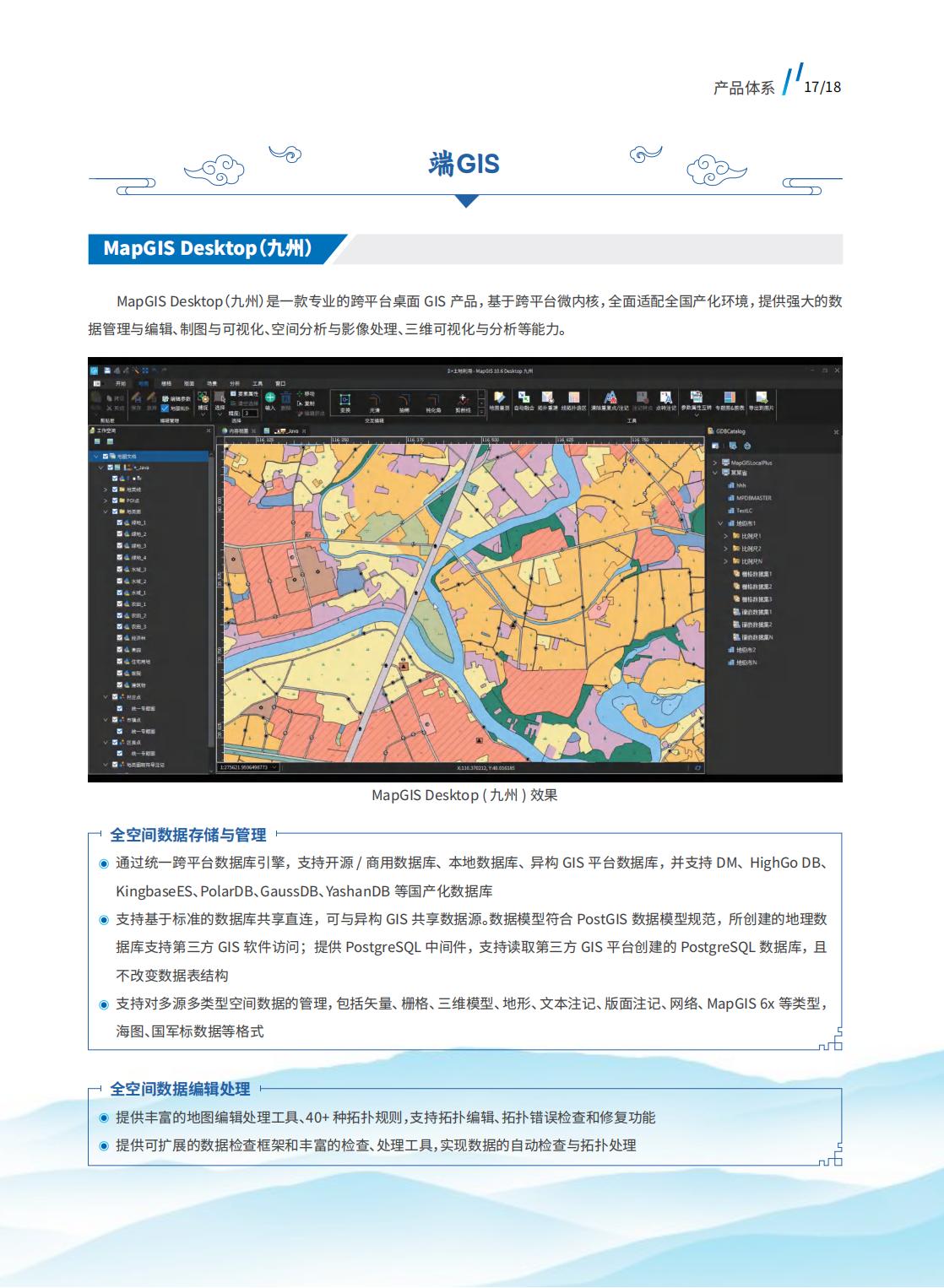The width and height of the screenshot is (944, 1288).
Task: Toggle the POI点 group checkbox
Action: tap(115, 501)
